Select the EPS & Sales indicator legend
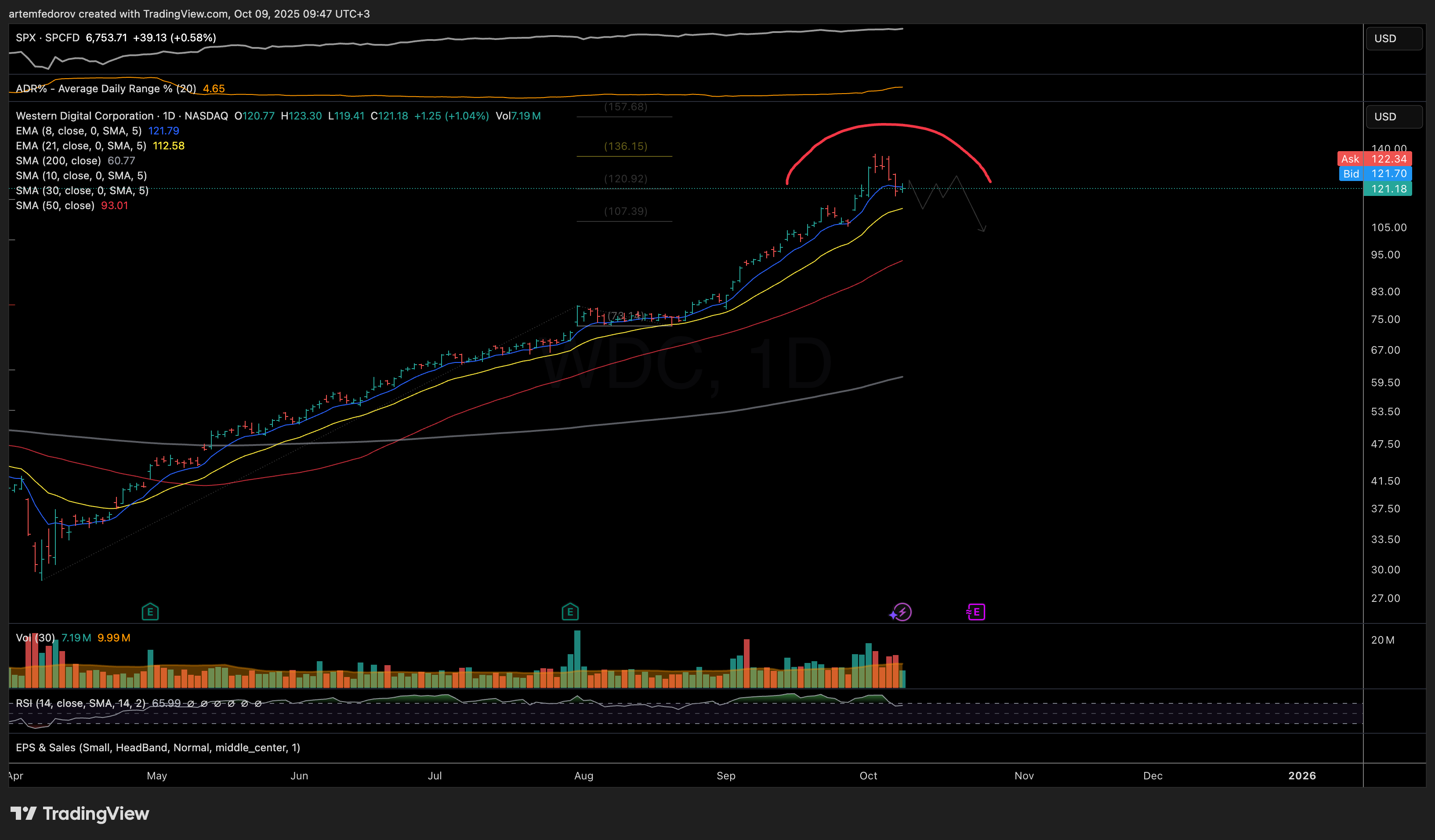Screen dimensions: 1435x840 [x=158, y=748]
